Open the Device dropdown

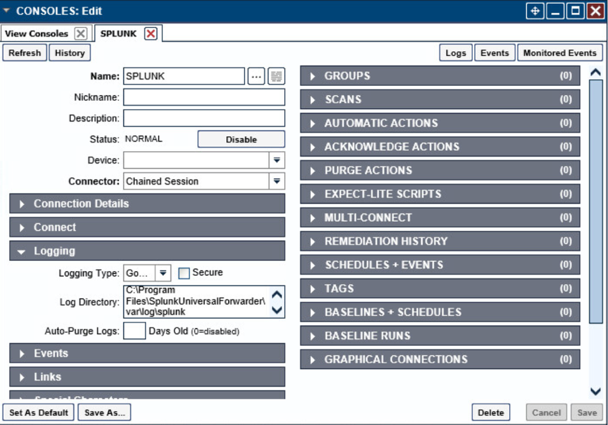277,160
